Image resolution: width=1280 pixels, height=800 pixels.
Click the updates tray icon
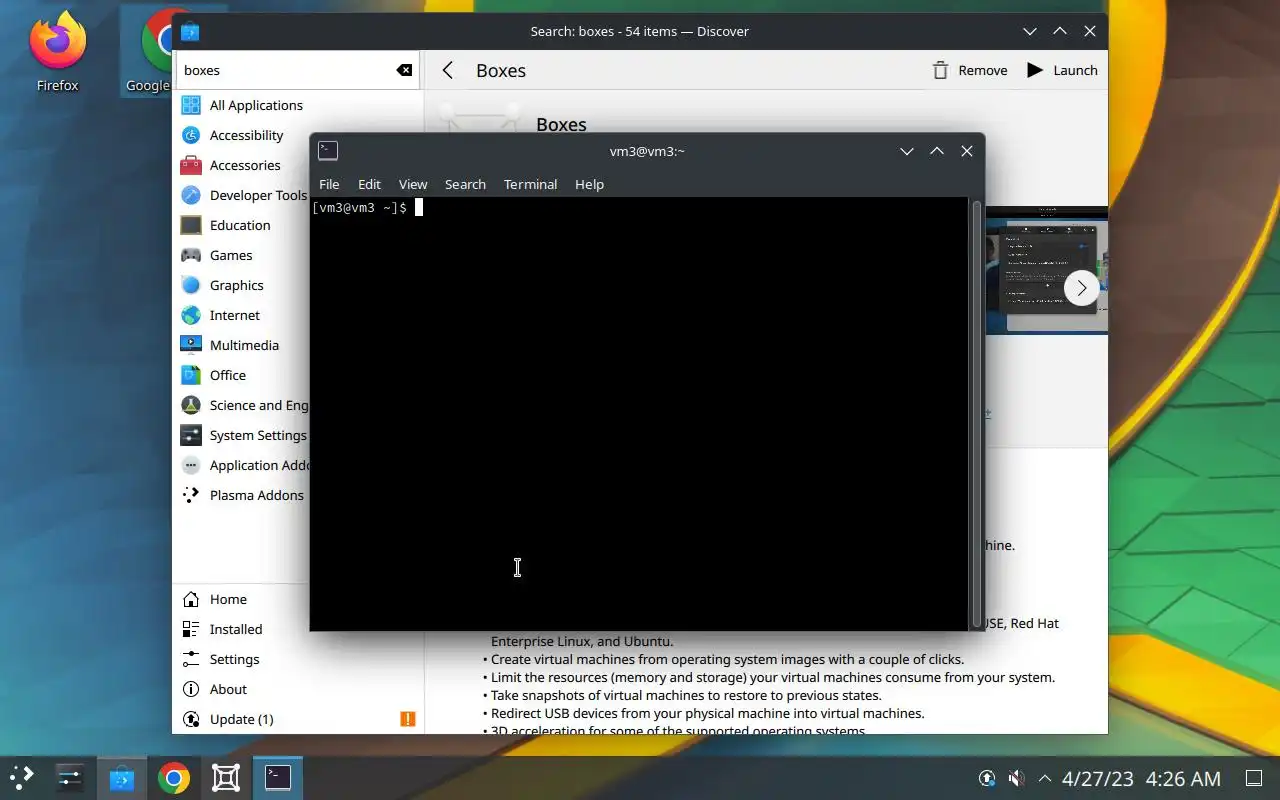(x=987, y=778)
